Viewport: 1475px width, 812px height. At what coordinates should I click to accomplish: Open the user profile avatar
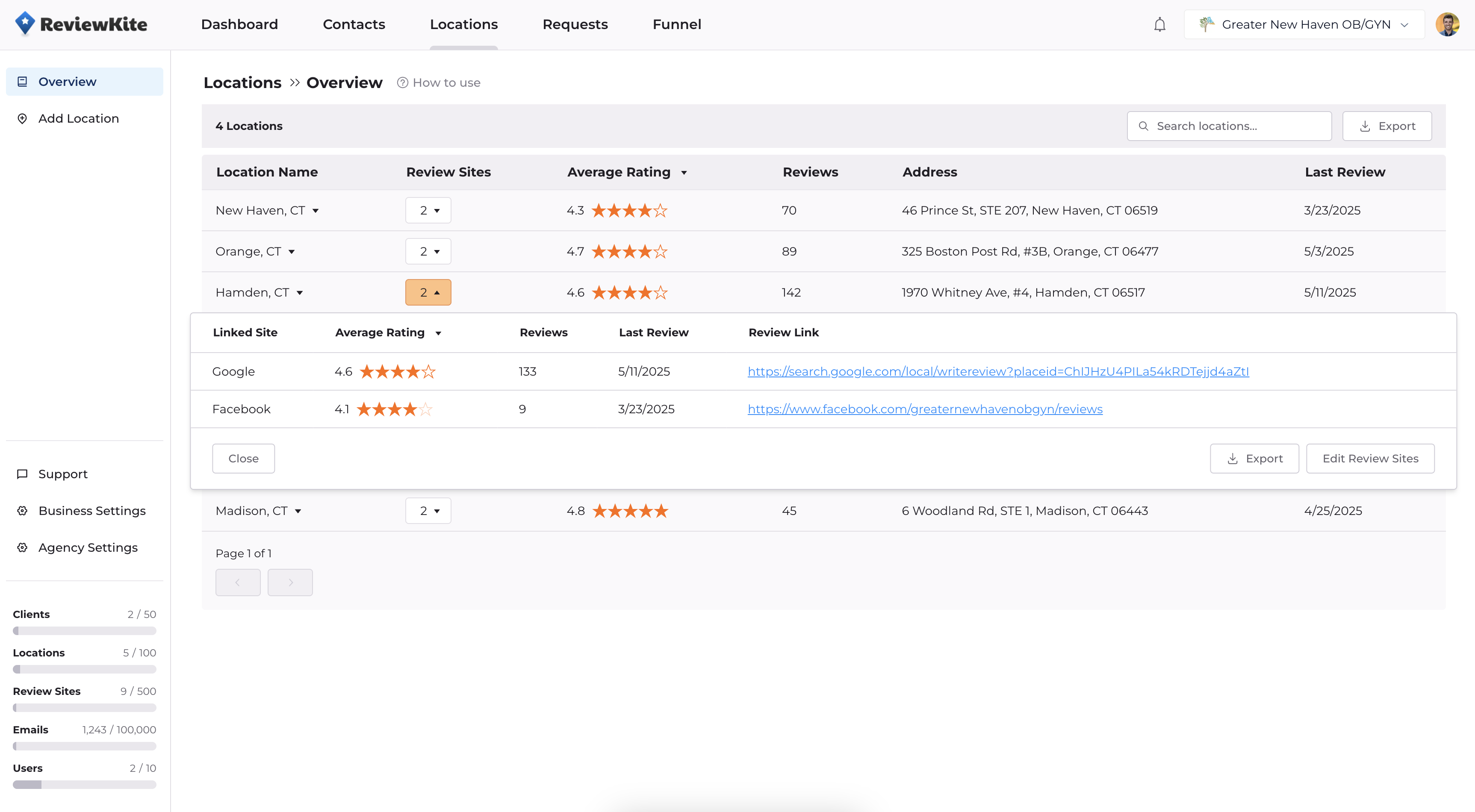pyautogui.click(x=1447, y=25)
